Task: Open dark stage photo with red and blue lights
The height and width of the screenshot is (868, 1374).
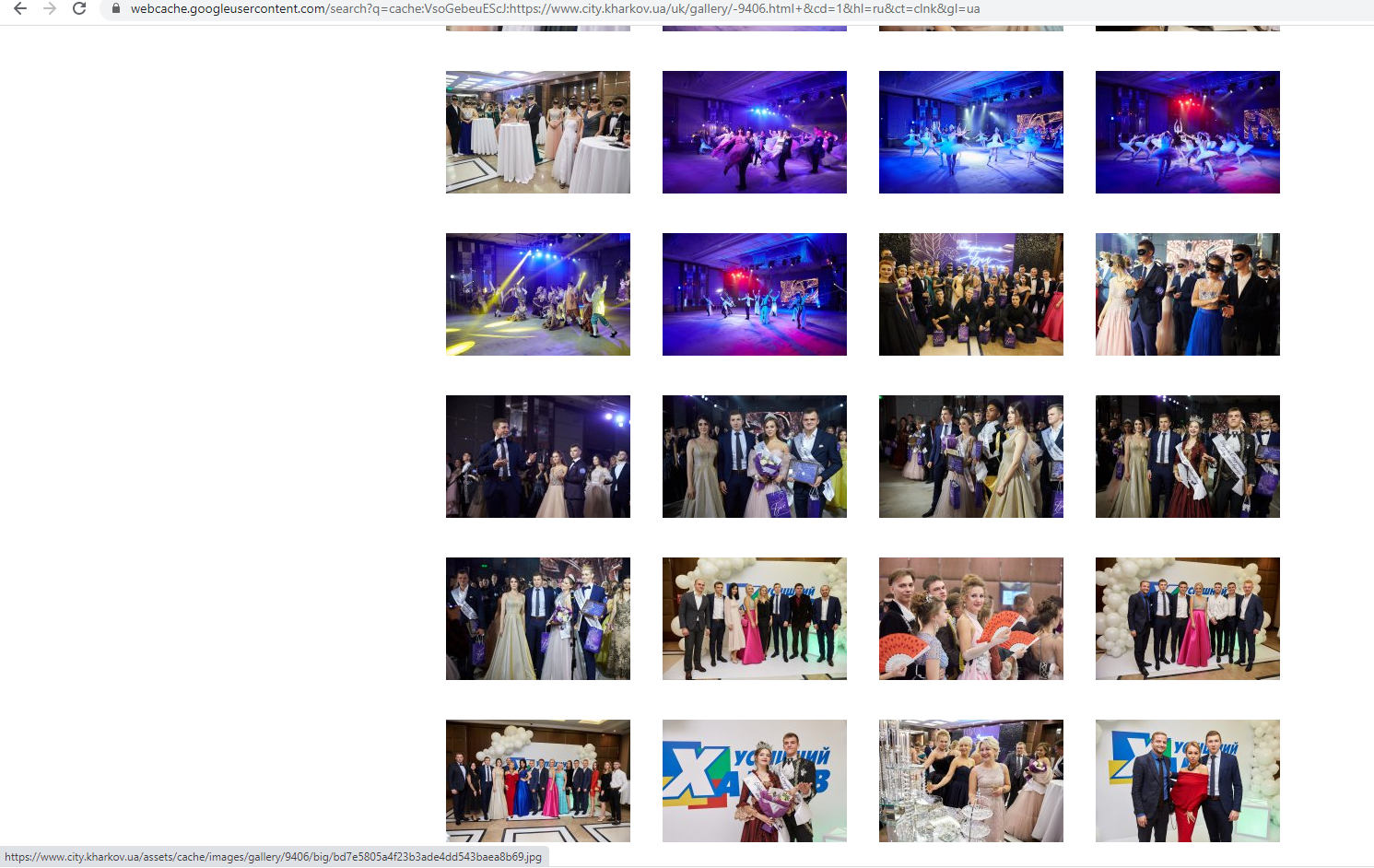Action: (754, 294)
